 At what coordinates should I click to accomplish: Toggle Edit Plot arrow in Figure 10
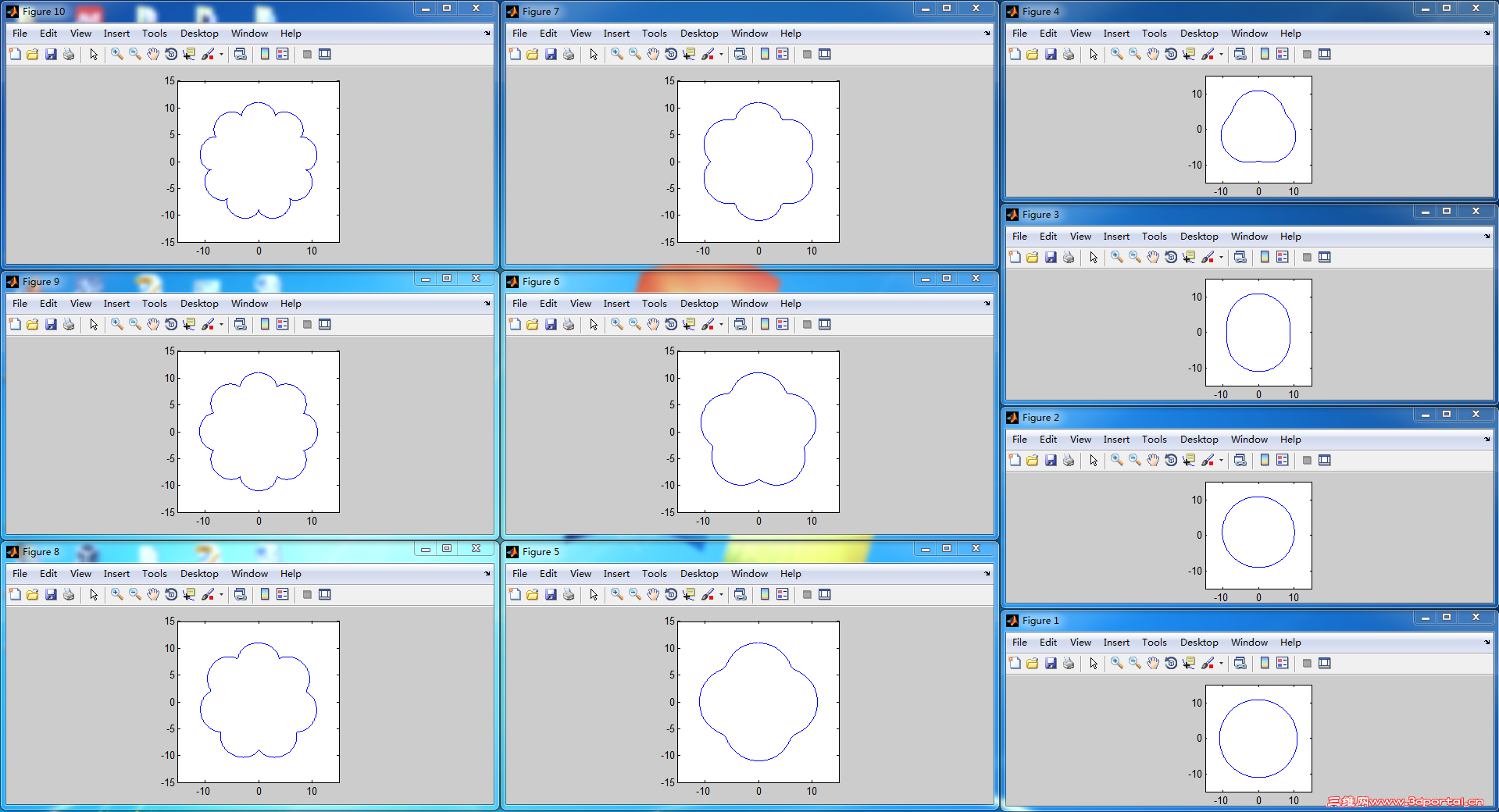coord(94,54)
